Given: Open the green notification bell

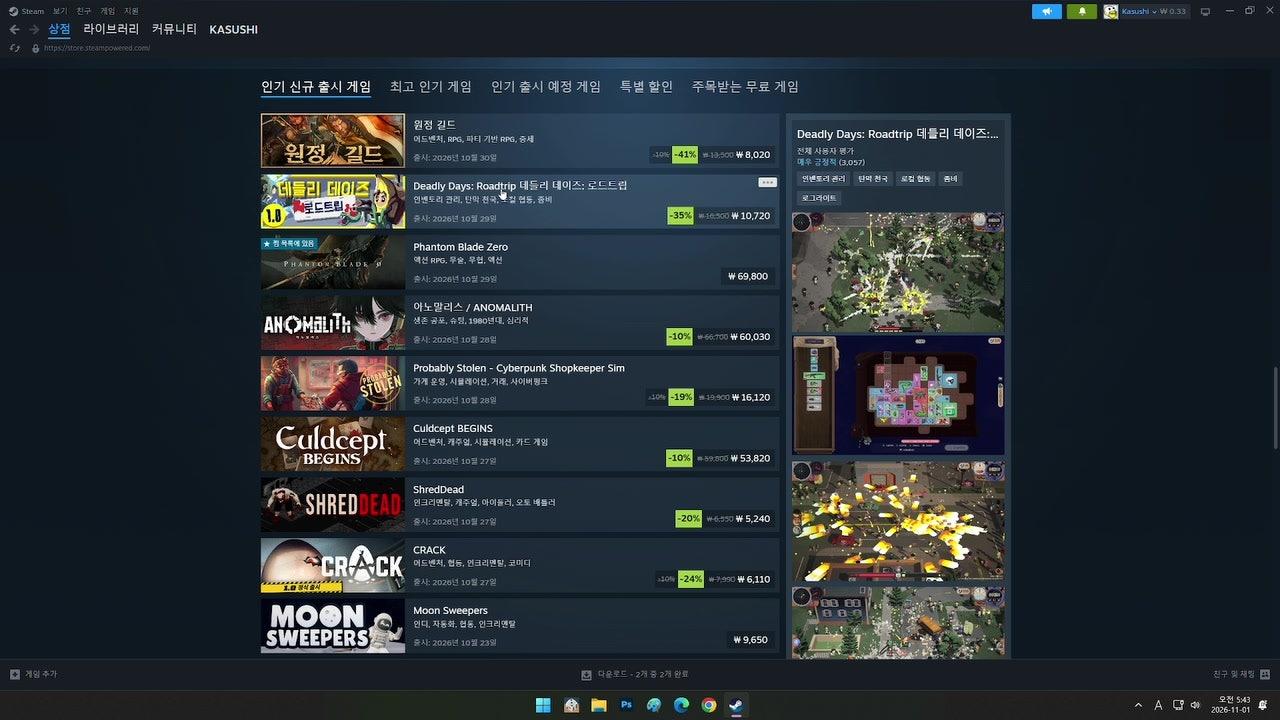Looking at the screenshot, I should point(1082,11).
